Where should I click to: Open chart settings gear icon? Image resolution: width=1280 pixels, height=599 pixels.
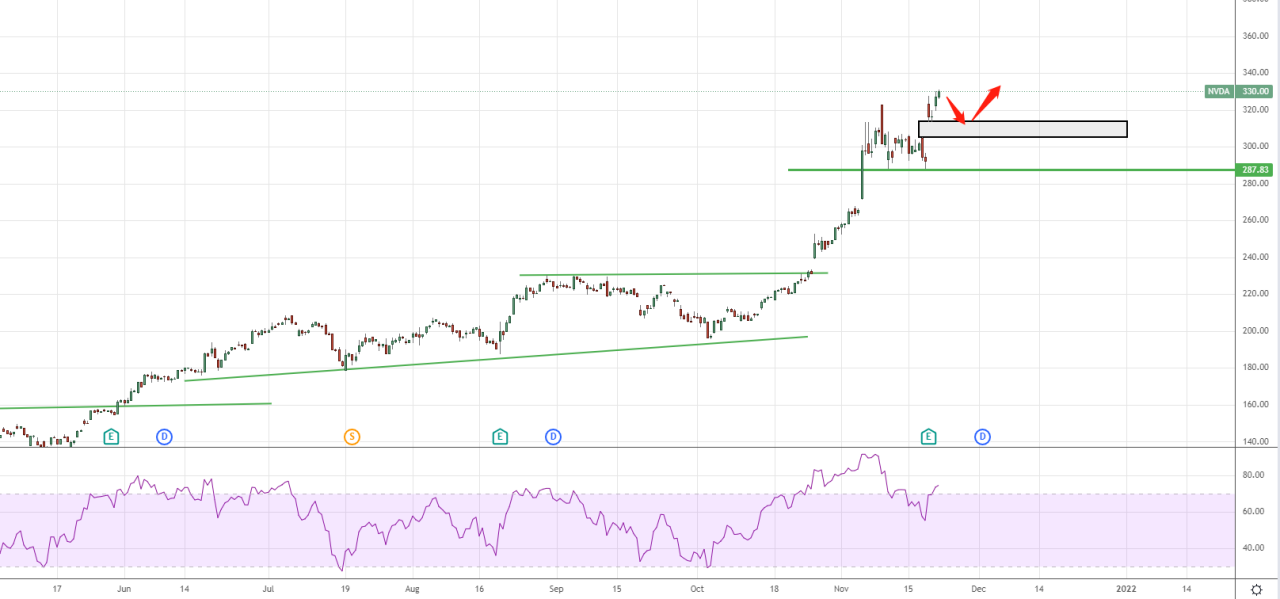[x=1255, y=589]
